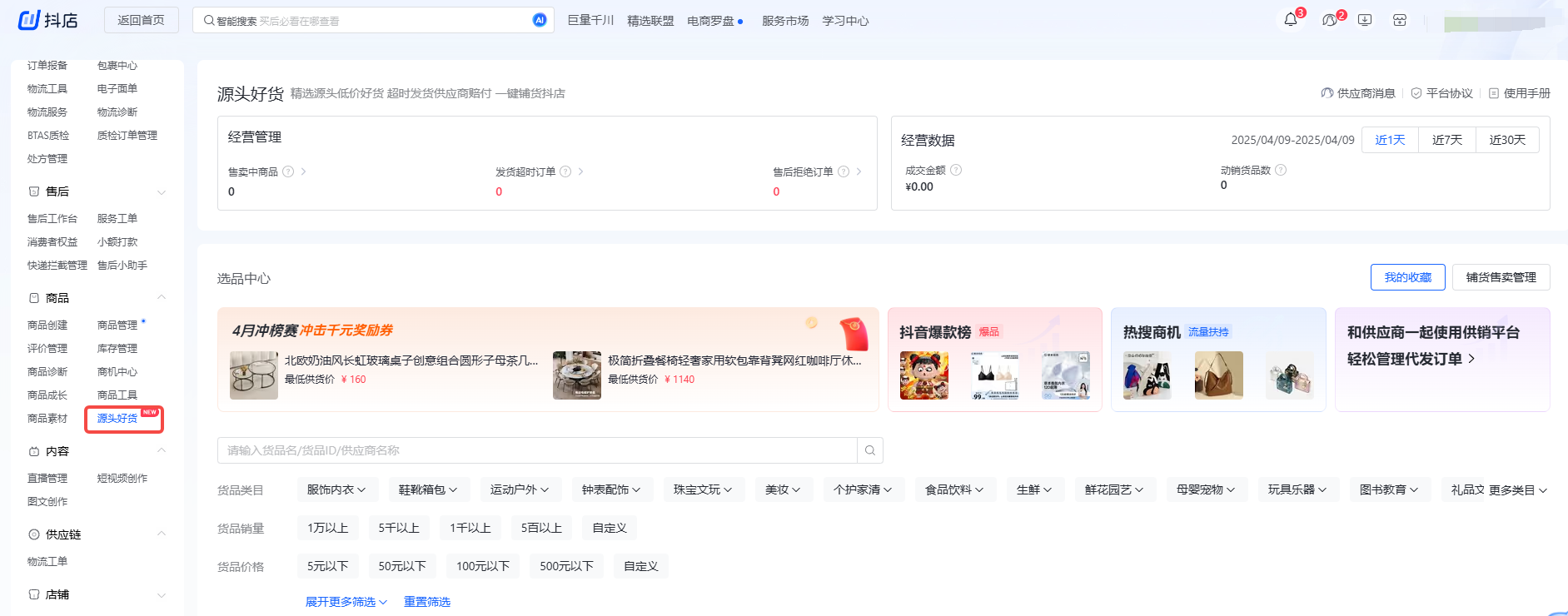Filter sales by 1千以上

click(470, 528)
